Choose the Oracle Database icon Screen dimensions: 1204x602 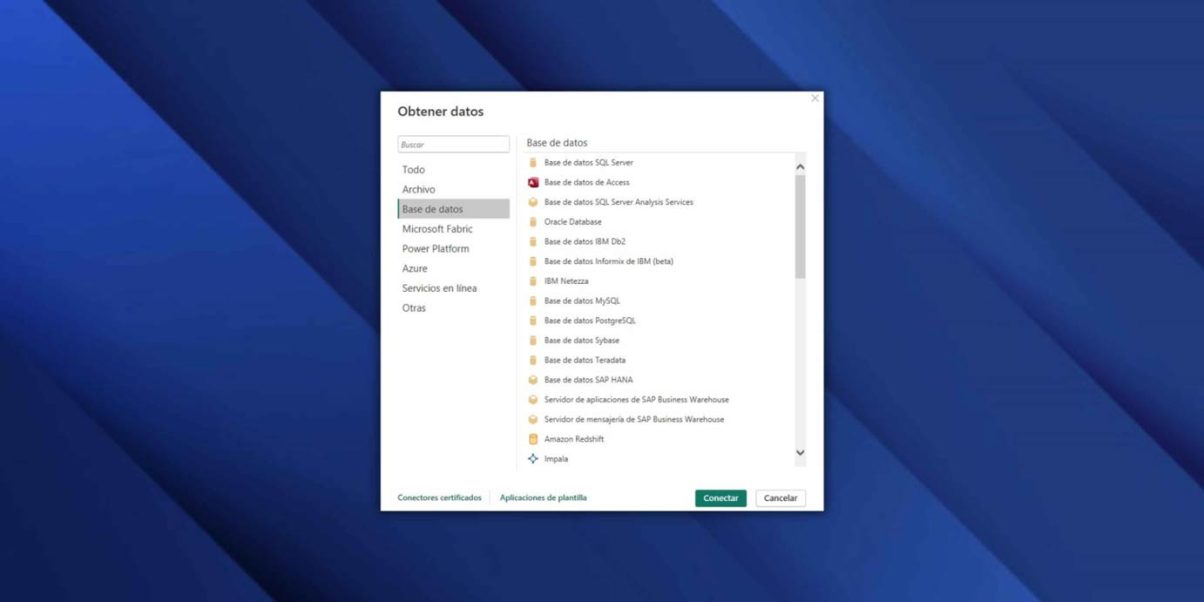pyautogui.click(x=533, y=222)
